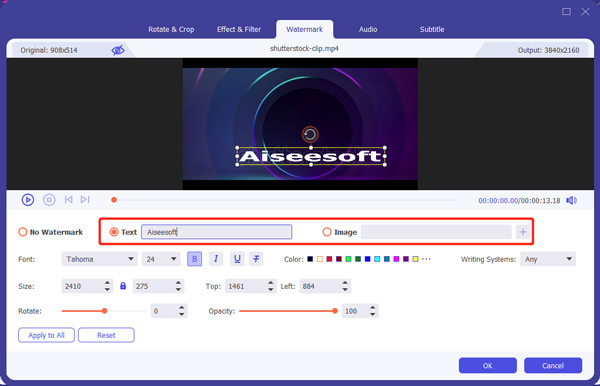The width and height of the screenshot is (600, 386).
Task: Open the Writing Systems dropdown
Action: click(x=548, y=259)
